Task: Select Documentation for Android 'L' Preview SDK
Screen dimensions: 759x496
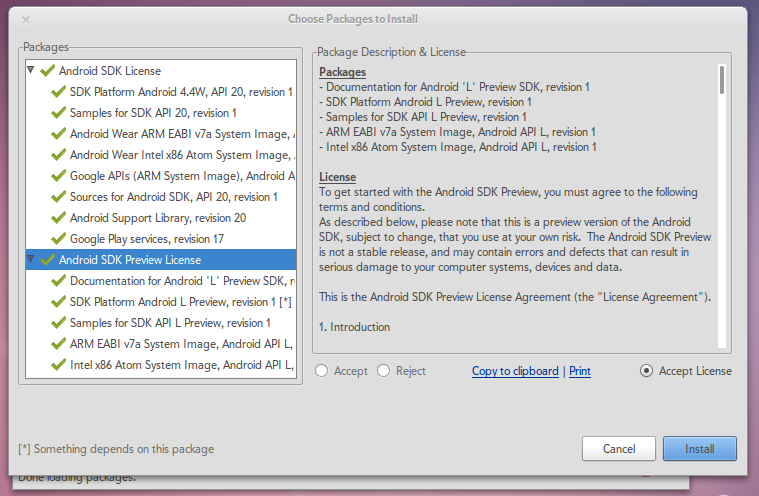Action: click(180, 281)
